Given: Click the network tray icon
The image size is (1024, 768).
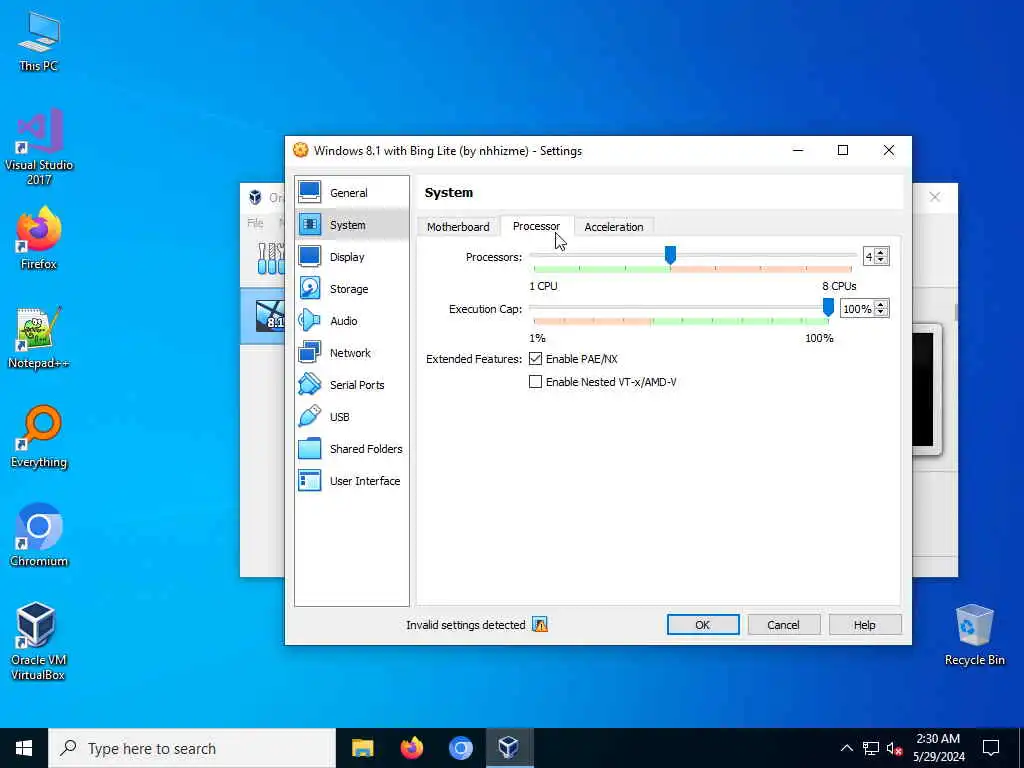Looking at the screenshot, I should 871,748.
